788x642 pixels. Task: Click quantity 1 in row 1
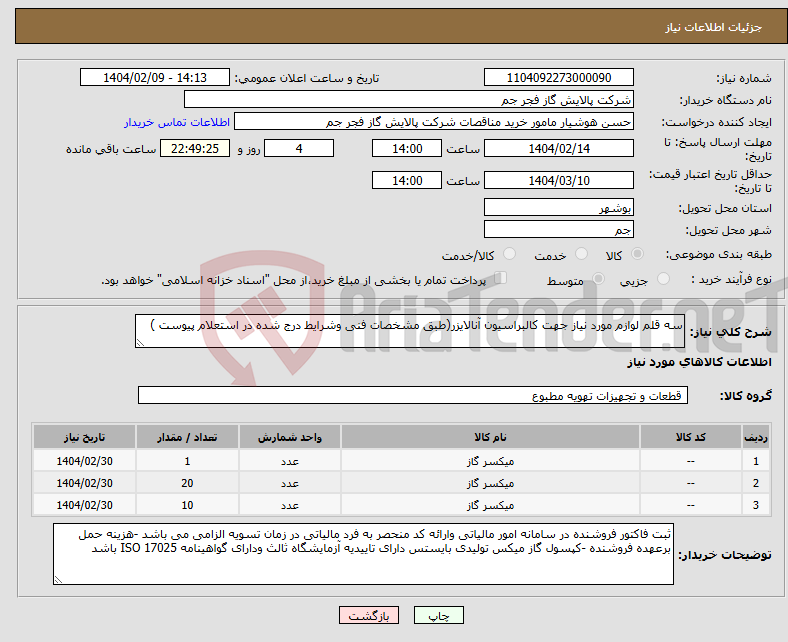pyautogui.click(x=187, y=461)
